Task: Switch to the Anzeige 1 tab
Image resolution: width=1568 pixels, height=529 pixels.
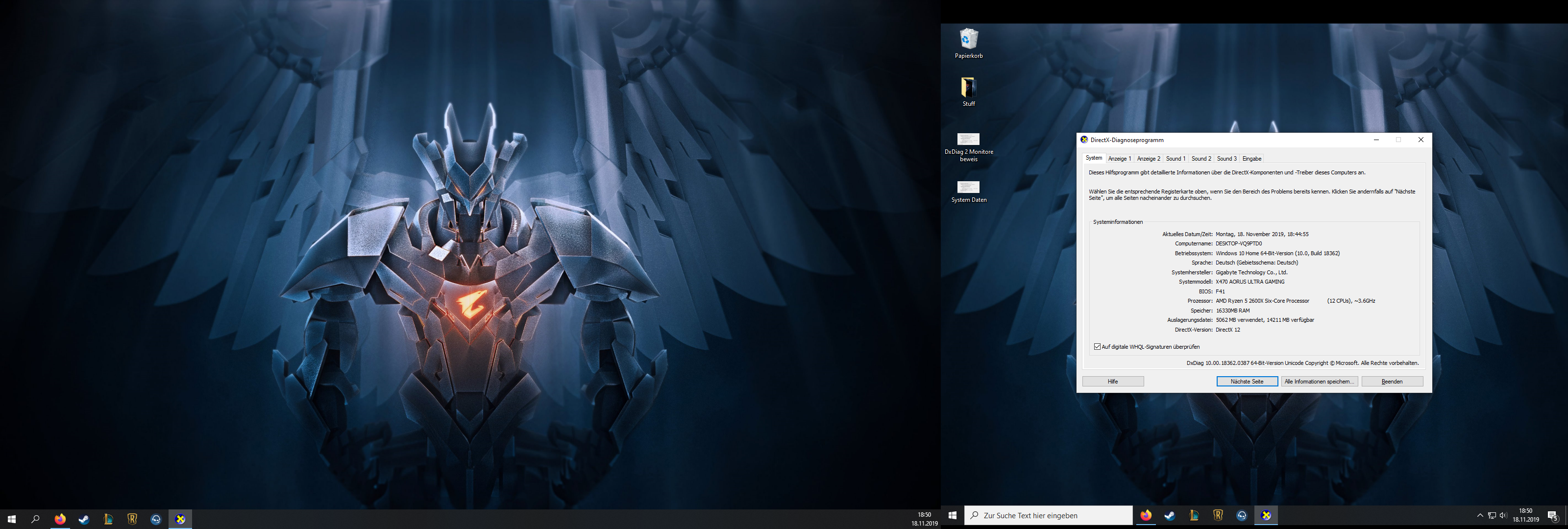Action: [x=1119, y=158]
